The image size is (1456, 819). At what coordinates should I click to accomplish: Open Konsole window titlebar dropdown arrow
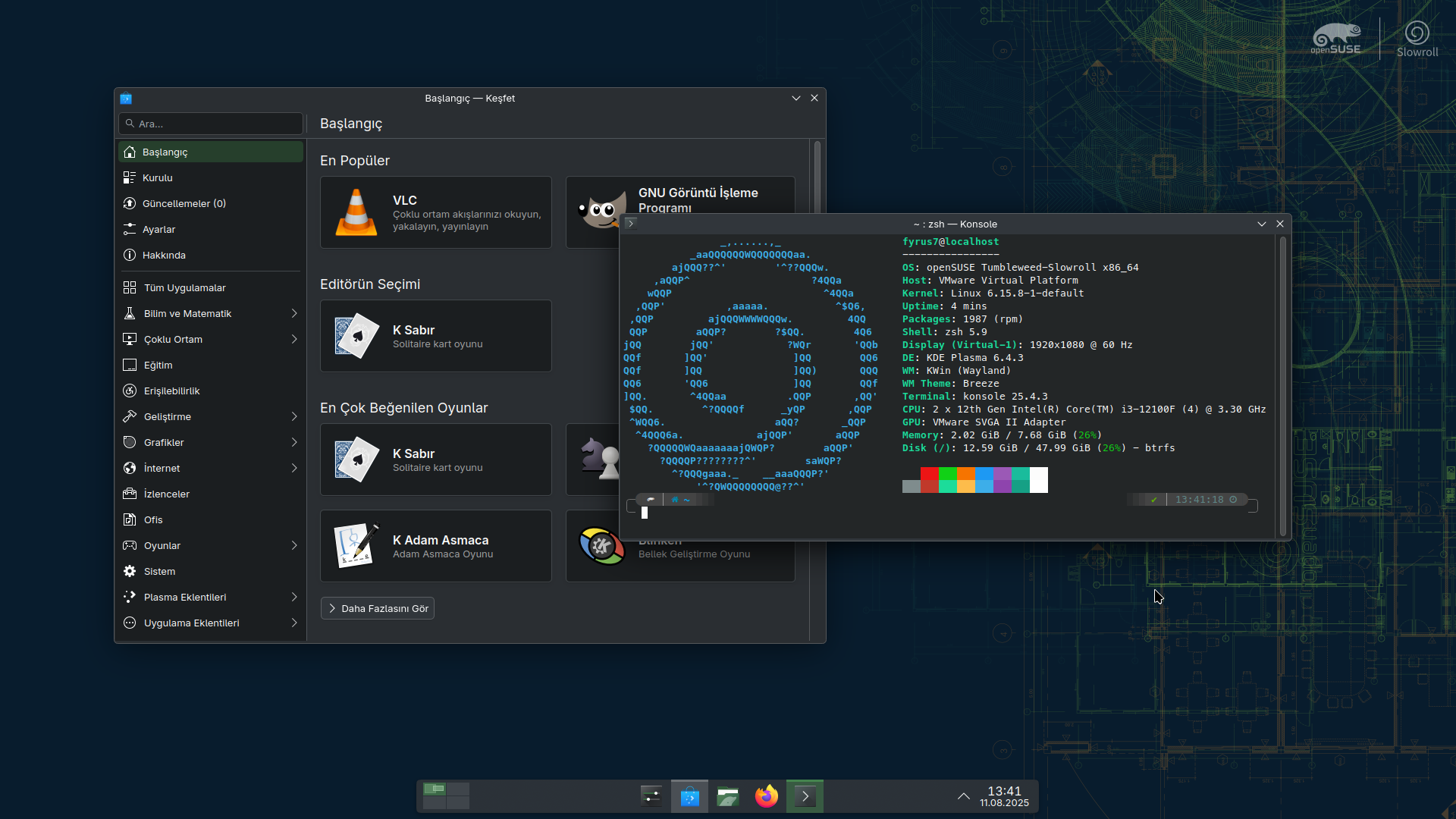coord(1262,224)
